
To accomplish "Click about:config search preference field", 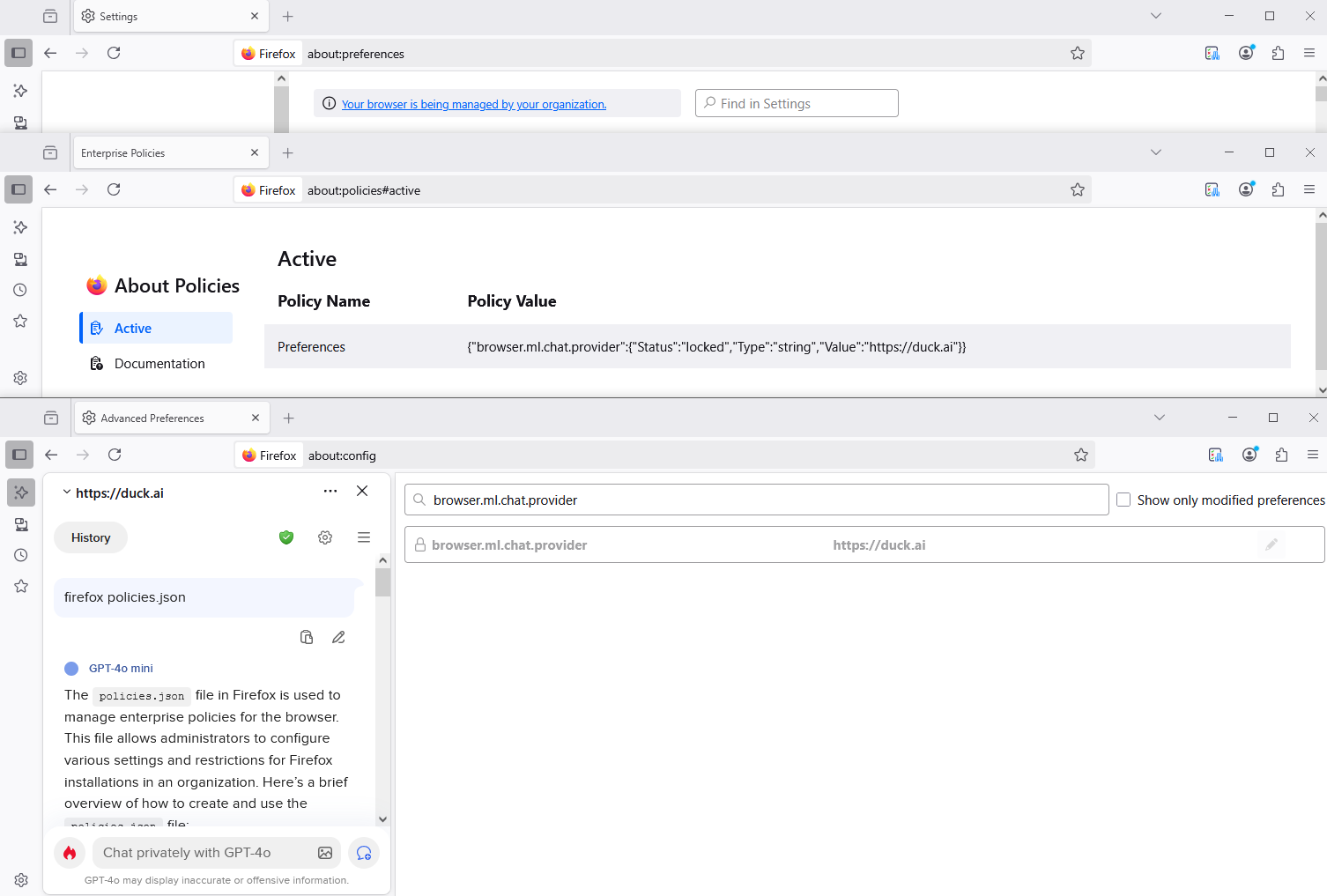I will pyautogui.click(x=756, y=500).
